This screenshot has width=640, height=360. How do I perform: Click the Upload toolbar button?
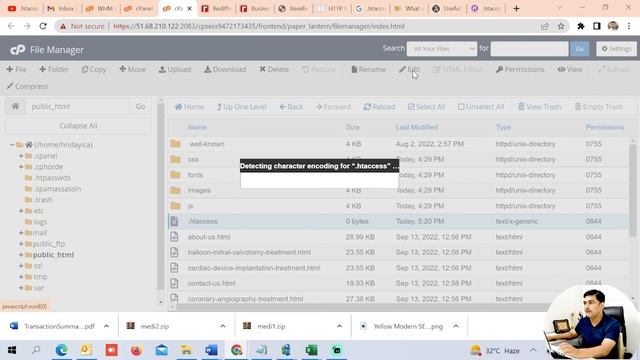pos(175,69)
